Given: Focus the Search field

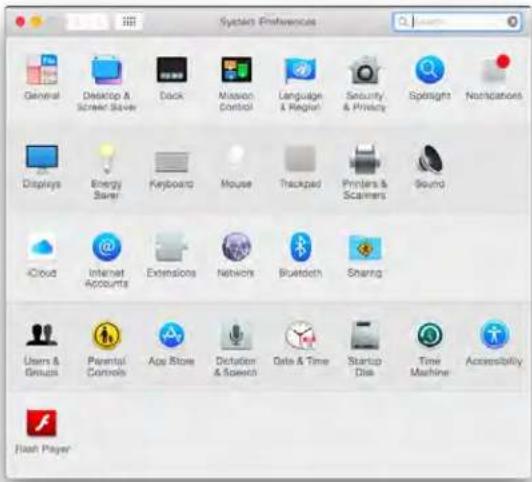Looking at the screenshot, I should click(457, 22).
